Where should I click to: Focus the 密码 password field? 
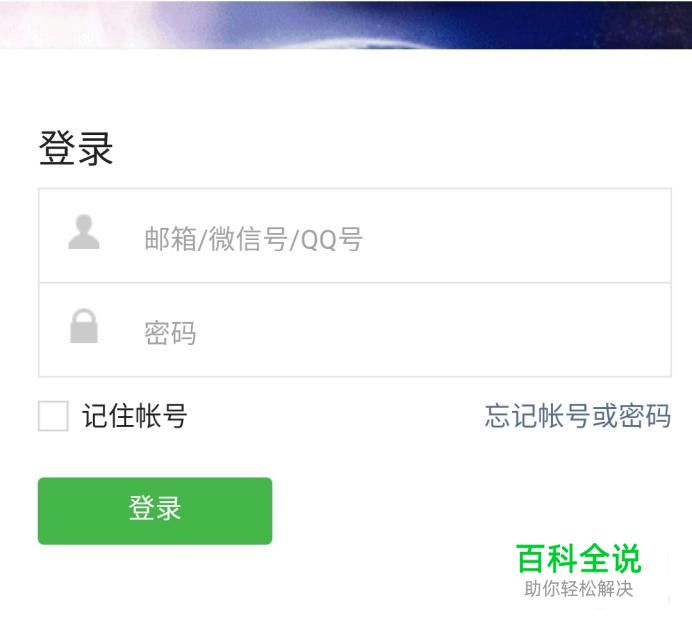click(x=355, y=330)
